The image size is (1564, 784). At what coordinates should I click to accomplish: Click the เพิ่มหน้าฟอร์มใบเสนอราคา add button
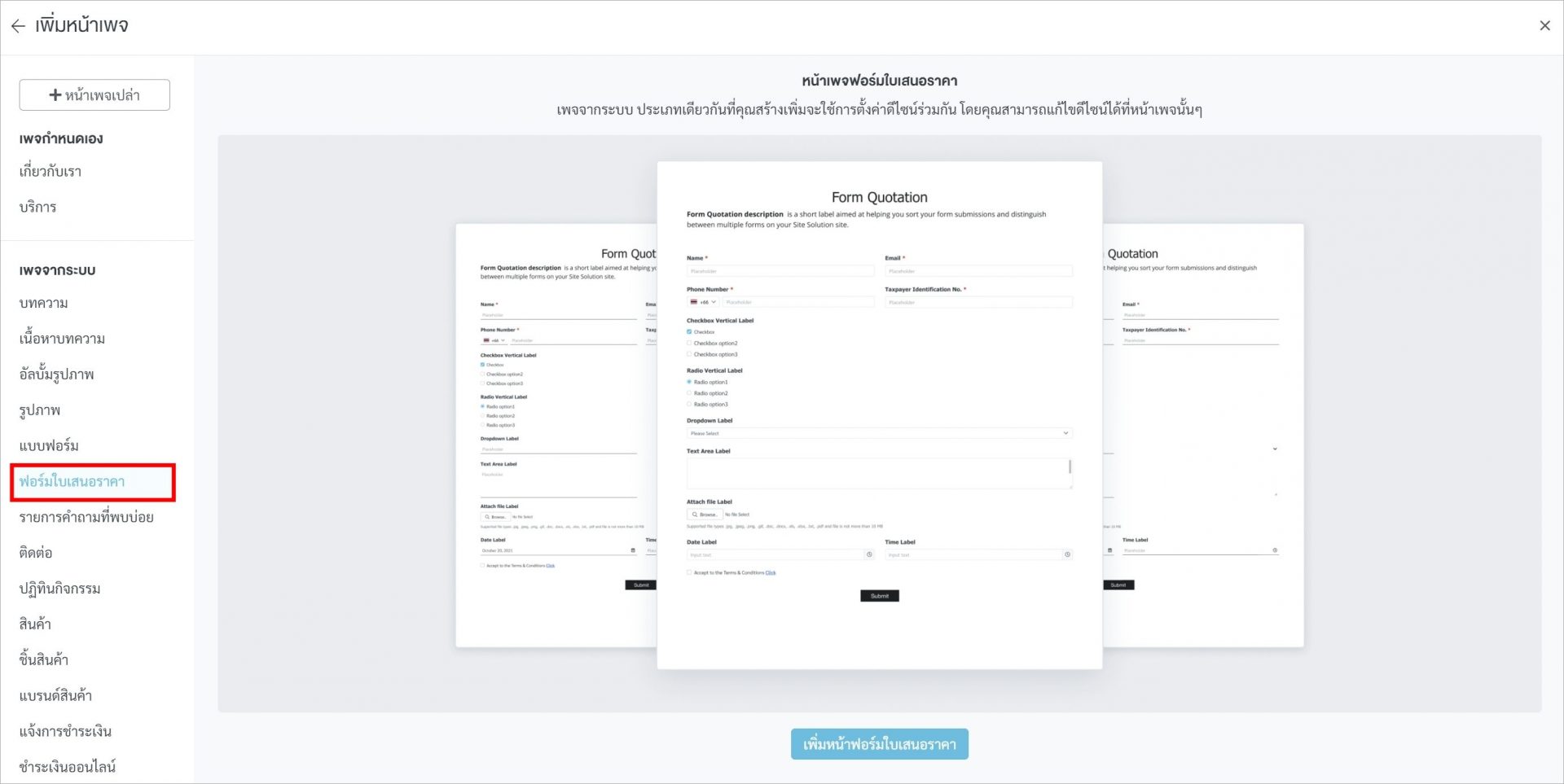[x=879, y=744]
